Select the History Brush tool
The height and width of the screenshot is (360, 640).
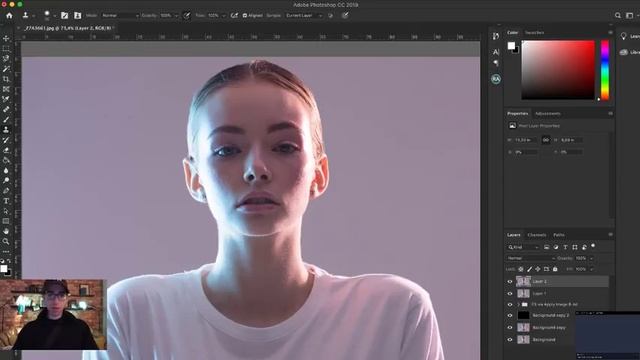click(x=6, y=140)
